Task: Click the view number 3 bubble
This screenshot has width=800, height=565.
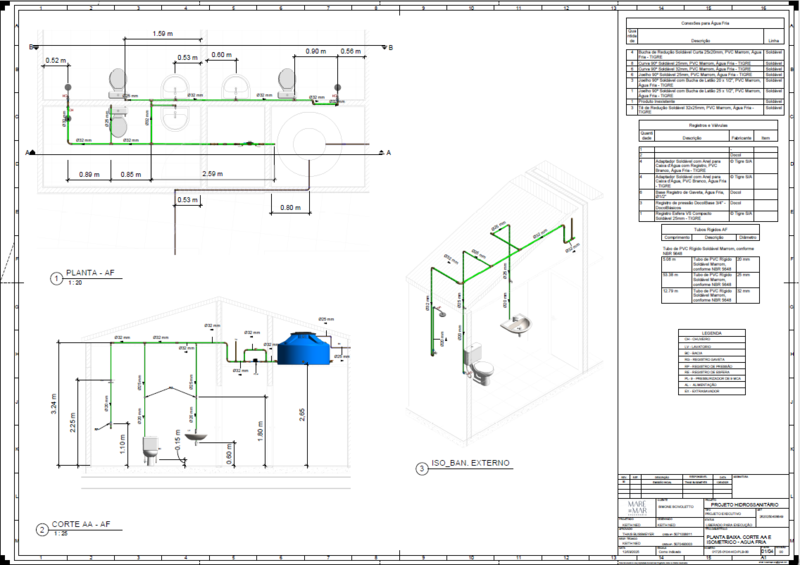Action: [x=421, y=469]
